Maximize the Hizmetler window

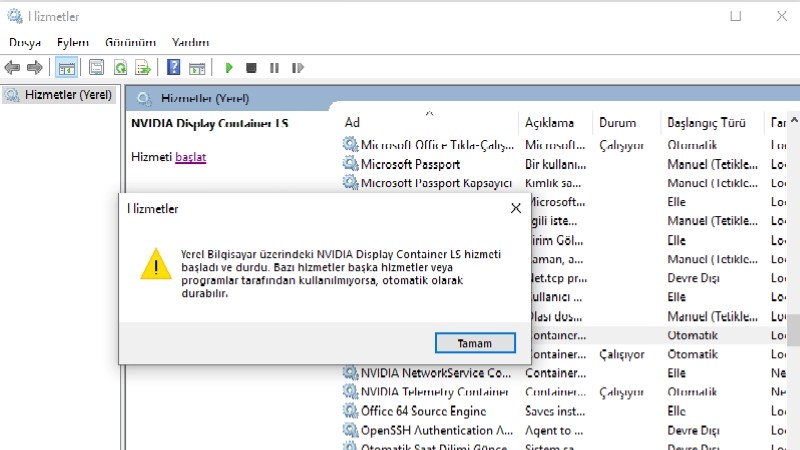tap(735, 16)
